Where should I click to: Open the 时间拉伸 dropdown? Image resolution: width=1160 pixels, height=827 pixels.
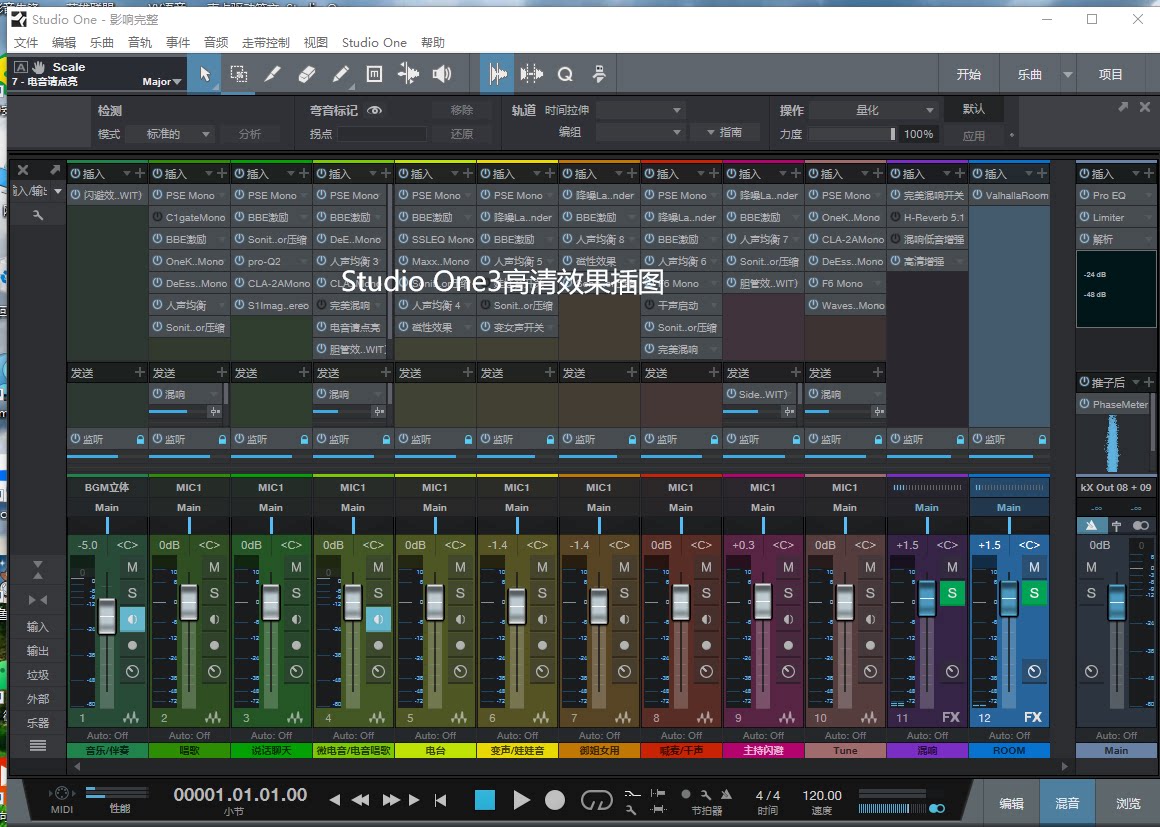click(641, 110)
